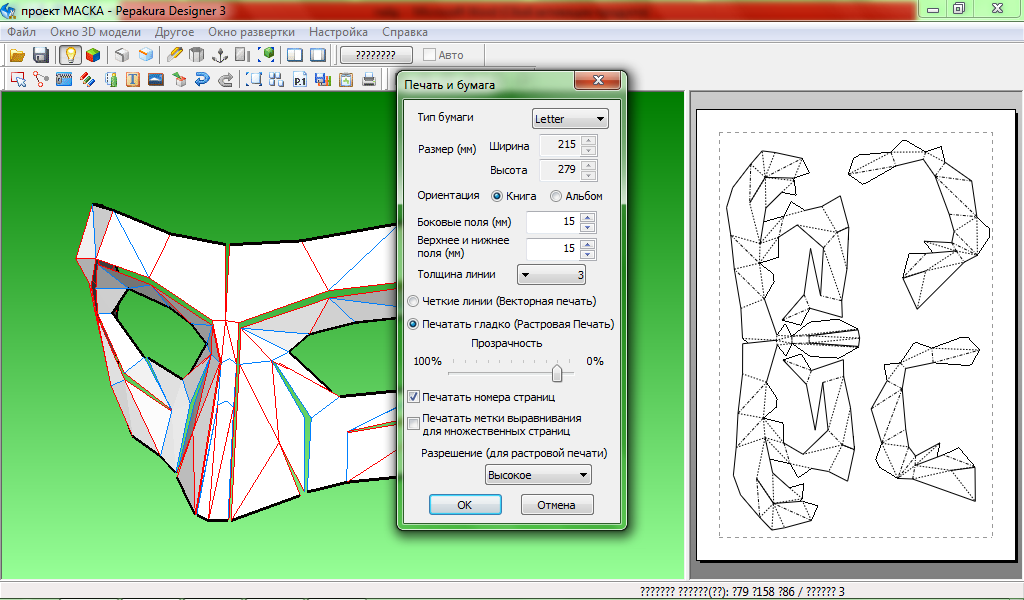Click the red-green-blue colored cube icon
The image size is (1024, 600).
pos(93,55)
